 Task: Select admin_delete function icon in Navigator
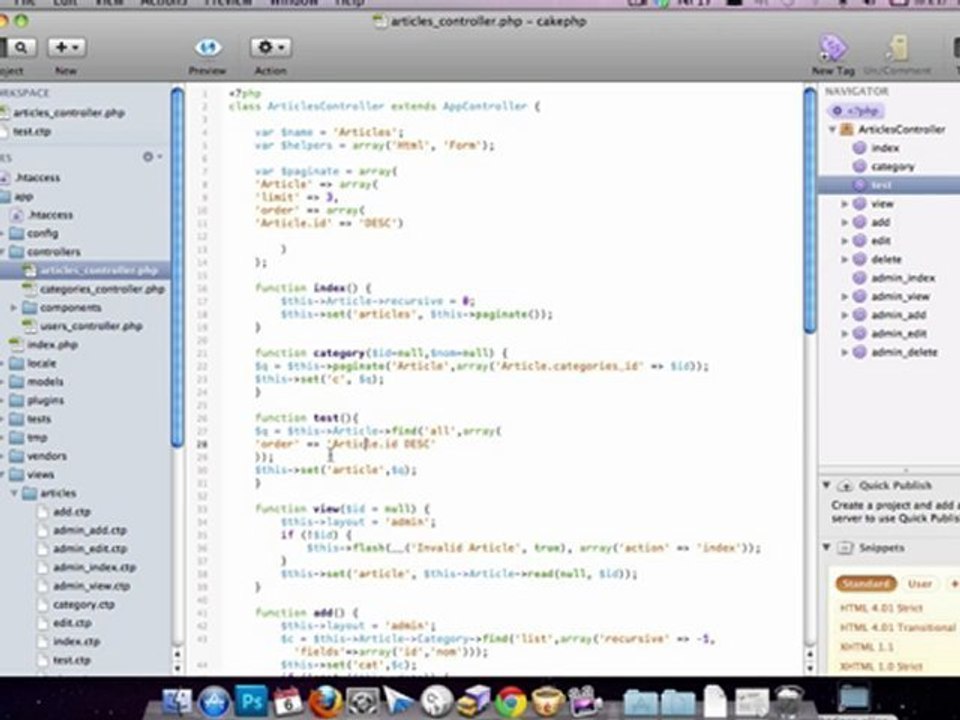860,352
